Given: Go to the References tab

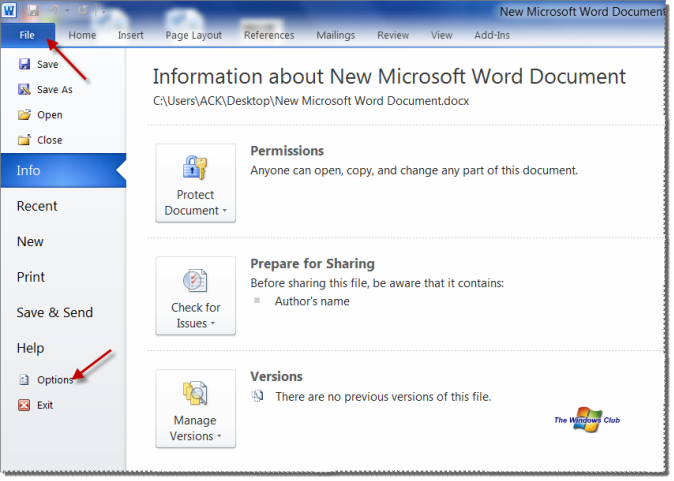Looking at the screenshot, I should click(x=269, y=35).
